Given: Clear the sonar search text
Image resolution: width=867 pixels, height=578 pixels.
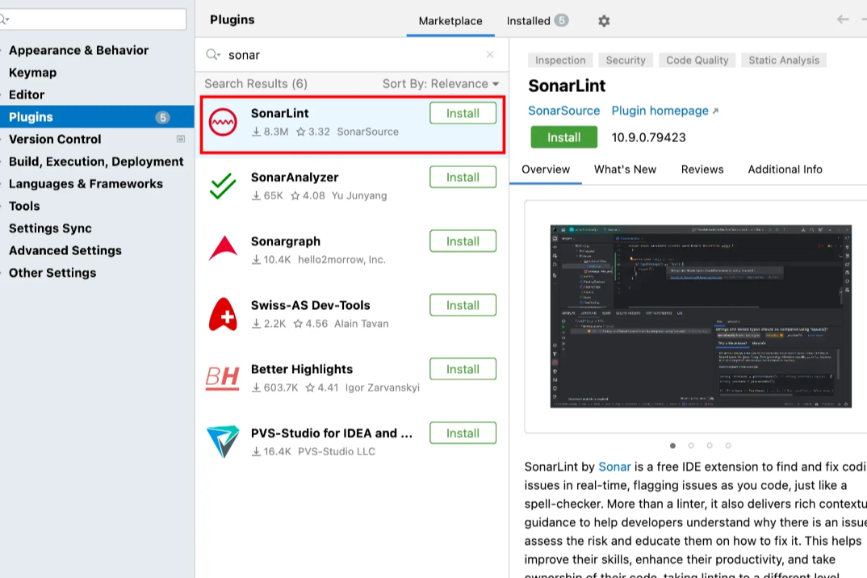Looking at the screenshot, I should 490,54.
